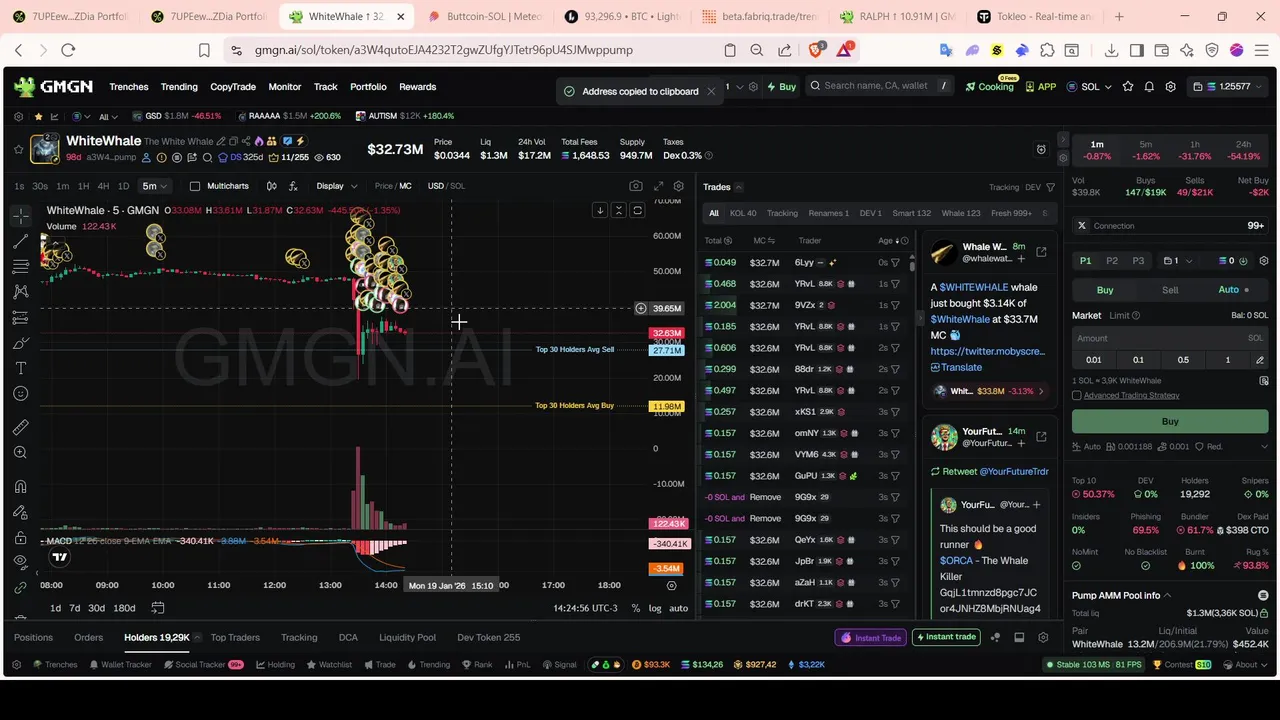The width and height of the screenshot is (1280, 720).
Task: Switch to Top Traders tab
Action: (x=235, y=637)
